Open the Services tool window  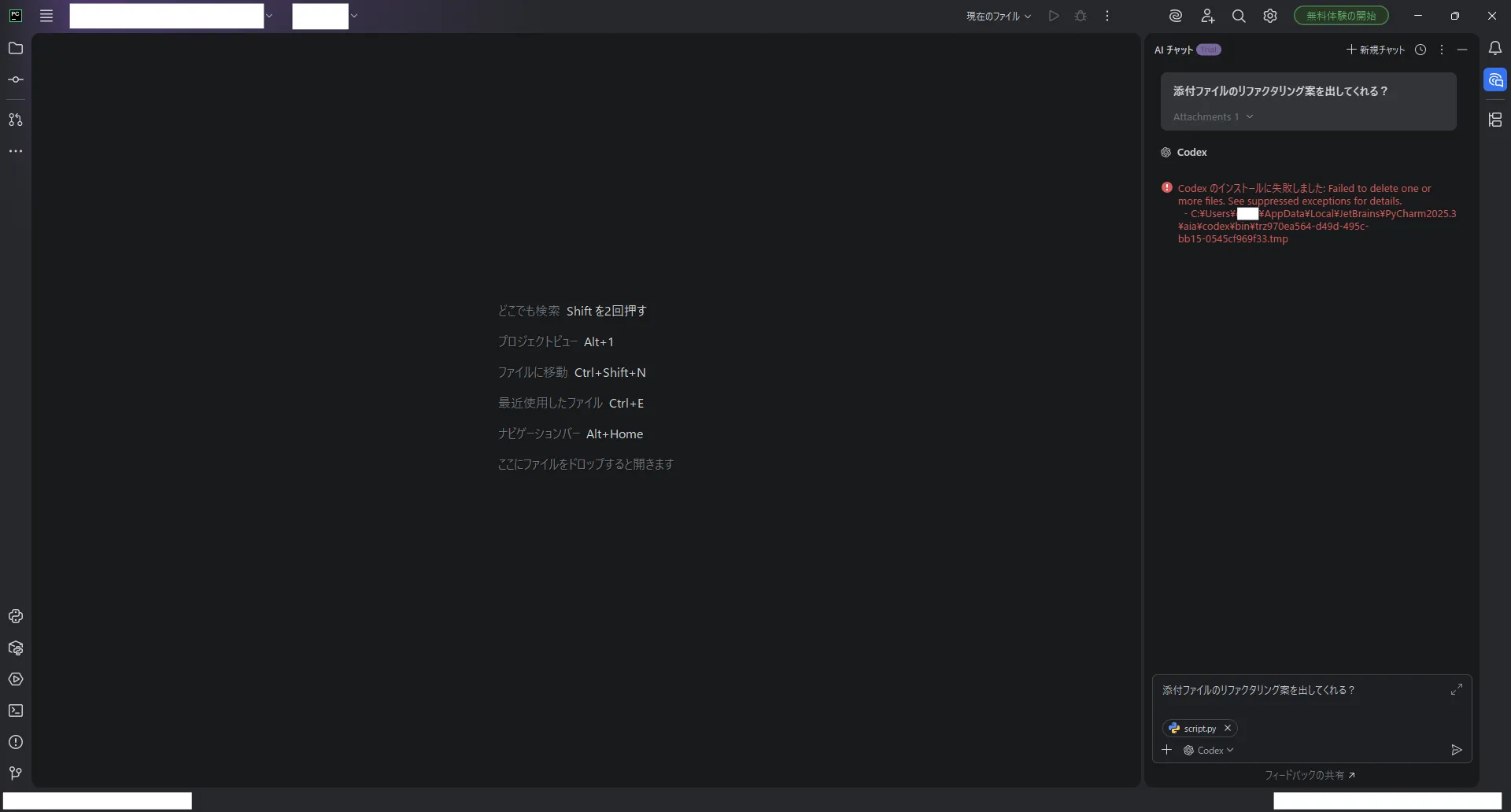[15, 679]
